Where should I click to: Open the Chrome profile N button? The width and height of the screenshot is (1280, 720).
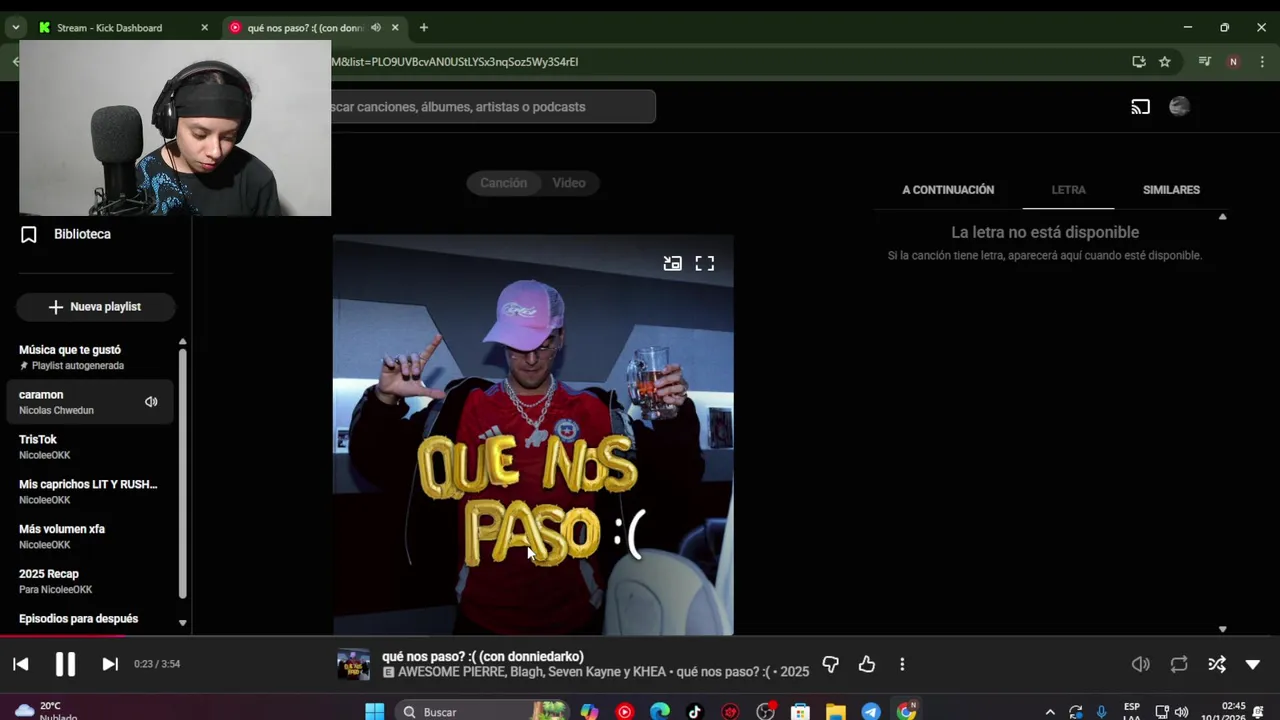(x=1233, y=62)
